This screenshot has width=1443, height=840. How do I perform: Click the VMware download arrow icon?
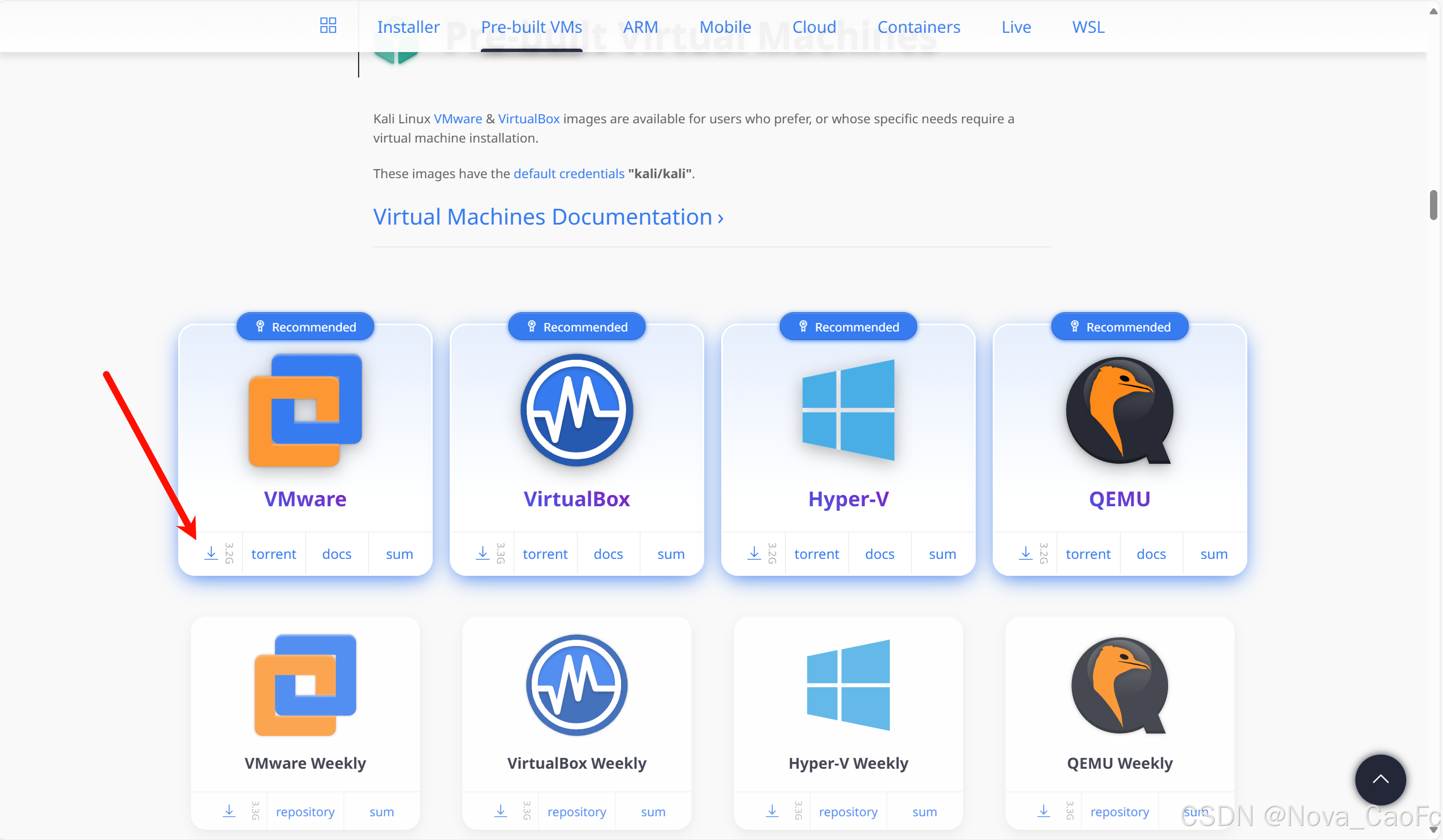pyautogui.click(x=212, y=553)
